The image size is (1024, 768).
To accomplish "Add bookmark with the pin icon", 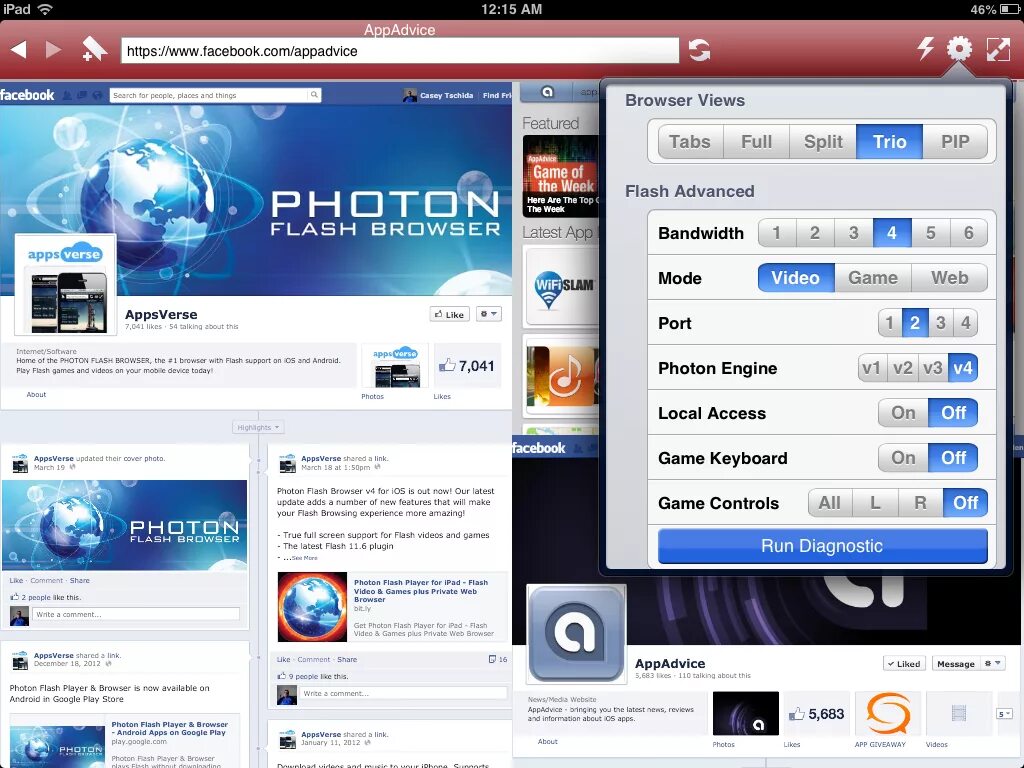I will [x=95, y=50].
